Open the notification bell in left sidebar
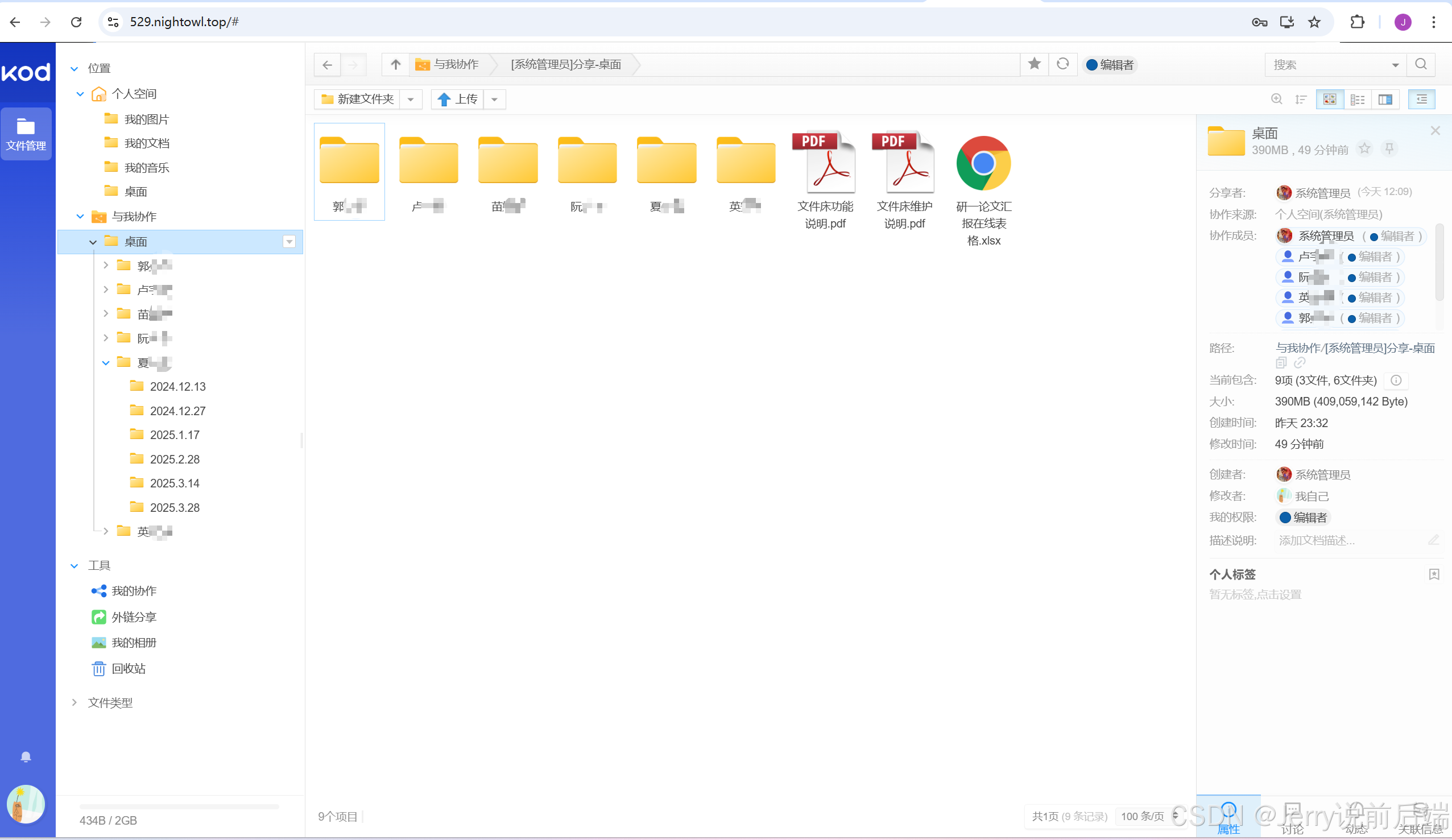This screenshot has width=1452, height=840. click(26, 756)
